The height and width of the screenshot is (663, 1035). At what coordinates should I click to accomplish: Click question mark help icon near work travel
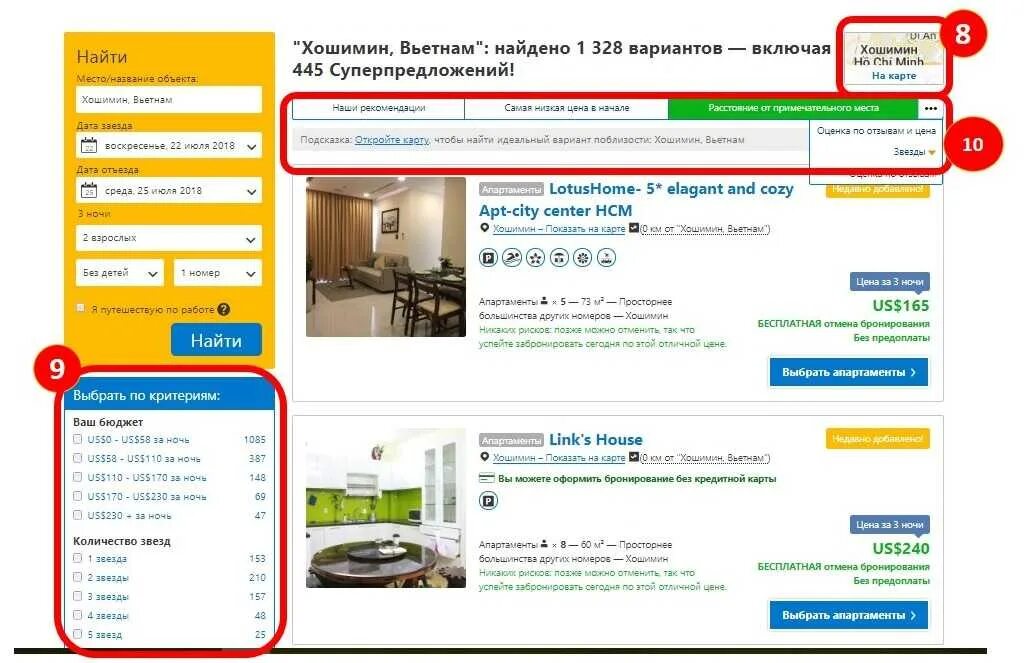coord(224,309)
